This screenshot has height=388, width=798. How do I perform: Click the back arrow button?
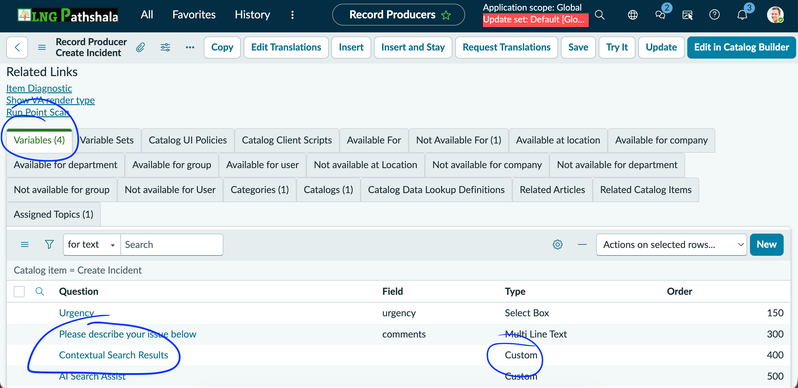point(17,47)
